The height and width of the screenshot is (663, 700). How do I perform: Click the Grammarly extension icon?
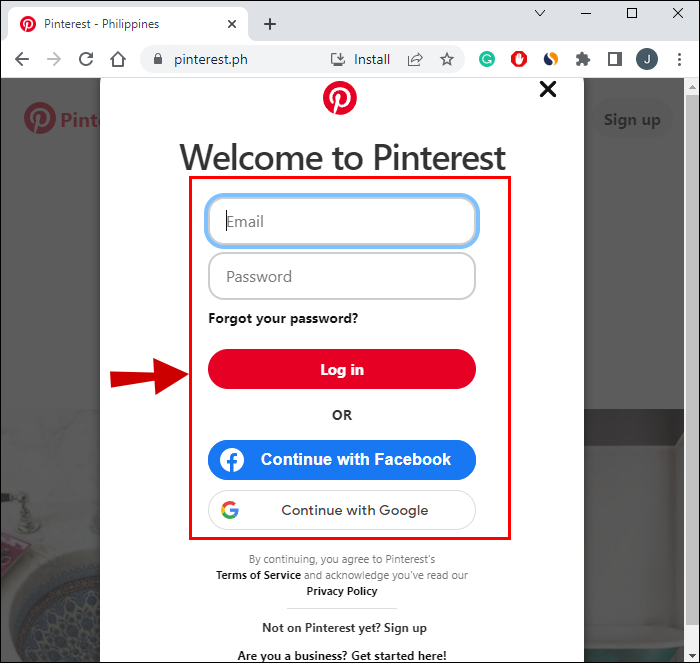tap(487, 59)
